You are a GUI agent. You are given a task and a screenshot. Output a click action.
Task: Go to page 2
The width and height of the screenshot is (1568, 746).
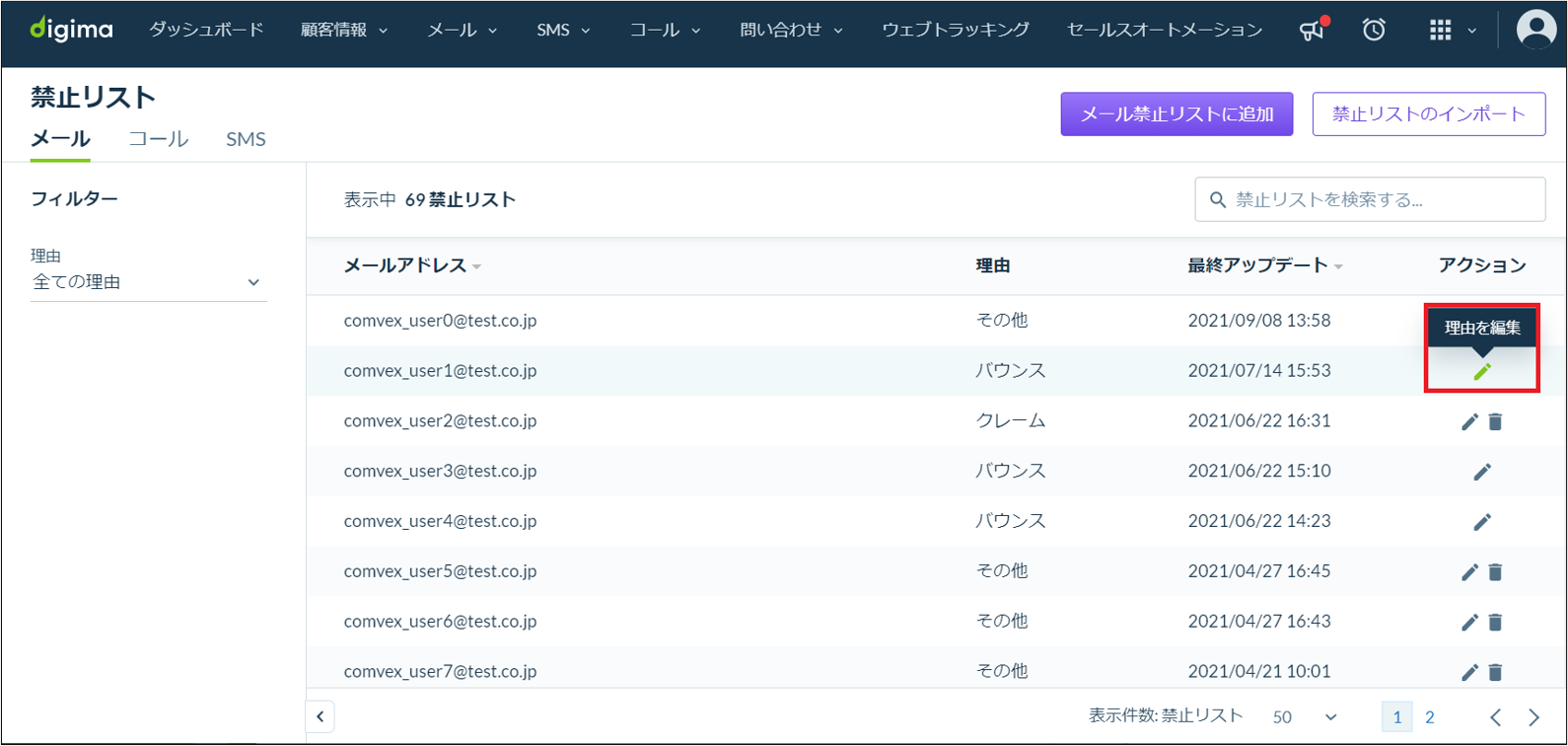click(x=1429, y=717)
